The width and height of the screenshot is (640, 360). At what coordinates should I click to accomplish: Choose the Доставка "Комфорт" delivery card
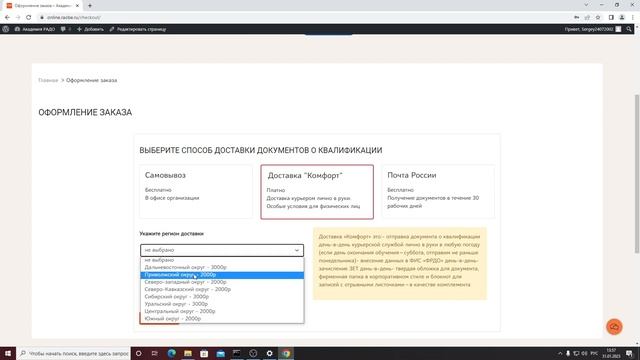[x=317, y=192]
